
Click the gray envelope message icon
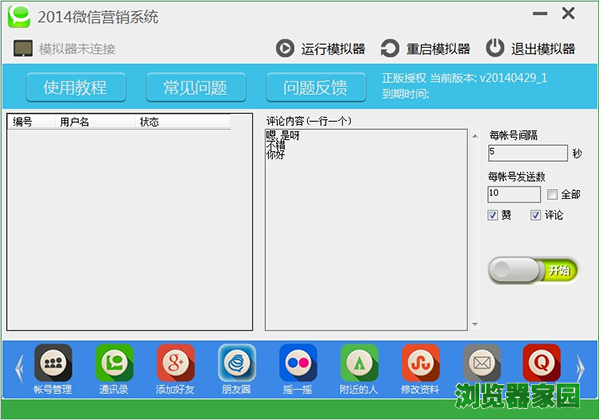pos(482,363)
